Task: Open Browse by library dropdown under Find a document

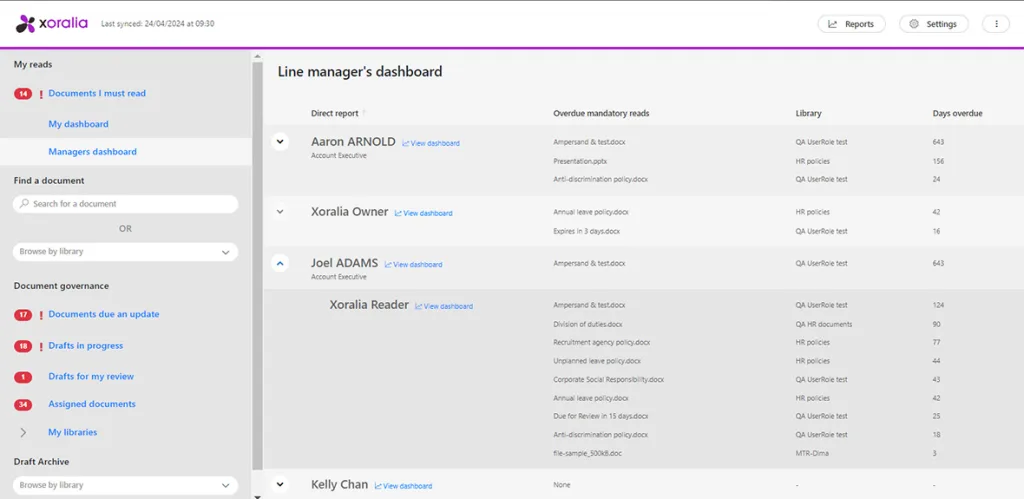Action: point(125,252)
